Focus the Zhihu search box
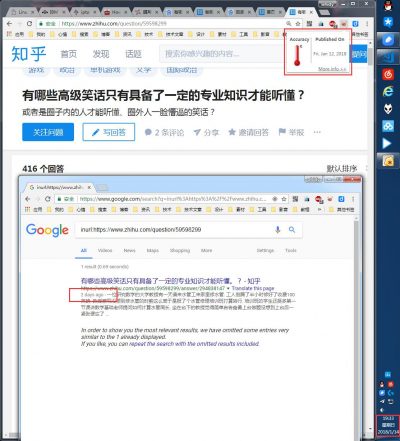The image size is (400, 441). point(222,54)
